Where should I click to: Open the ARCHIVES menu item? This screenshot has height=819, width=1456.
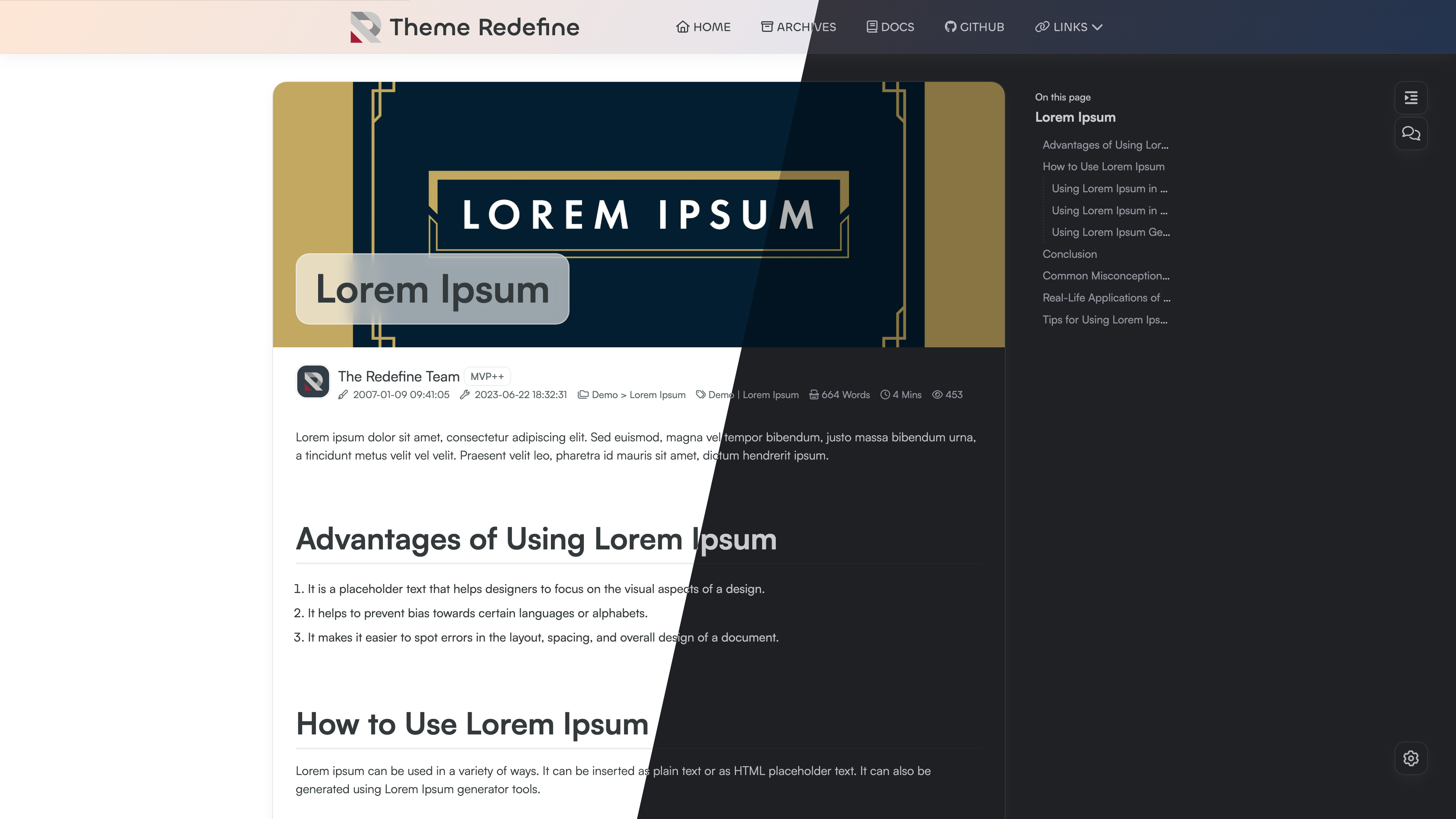798,27
